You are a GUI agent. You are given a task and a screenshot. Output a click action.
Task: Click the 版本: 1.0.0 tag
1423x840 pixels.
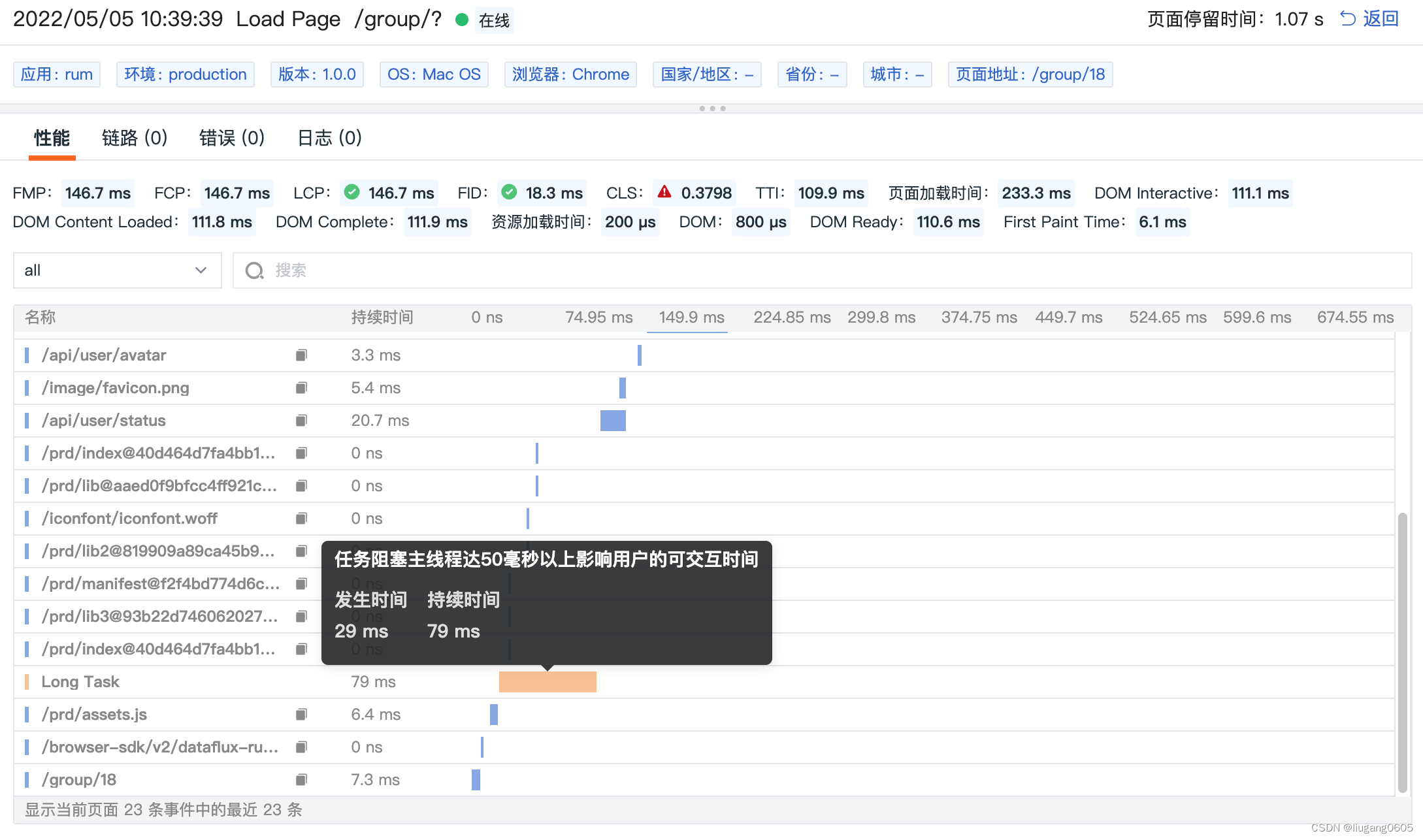pos(317,74)
